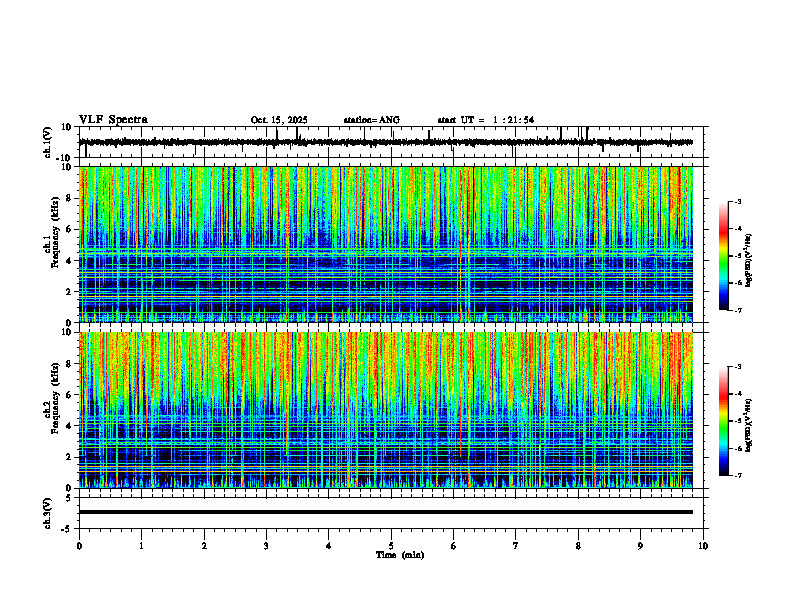Image resolution: width=792 pixels, height=612 pixels.
Task: Click the ch.2 spectrogram color scale bar
Action: pyautogui.click(x=724, y=421)
